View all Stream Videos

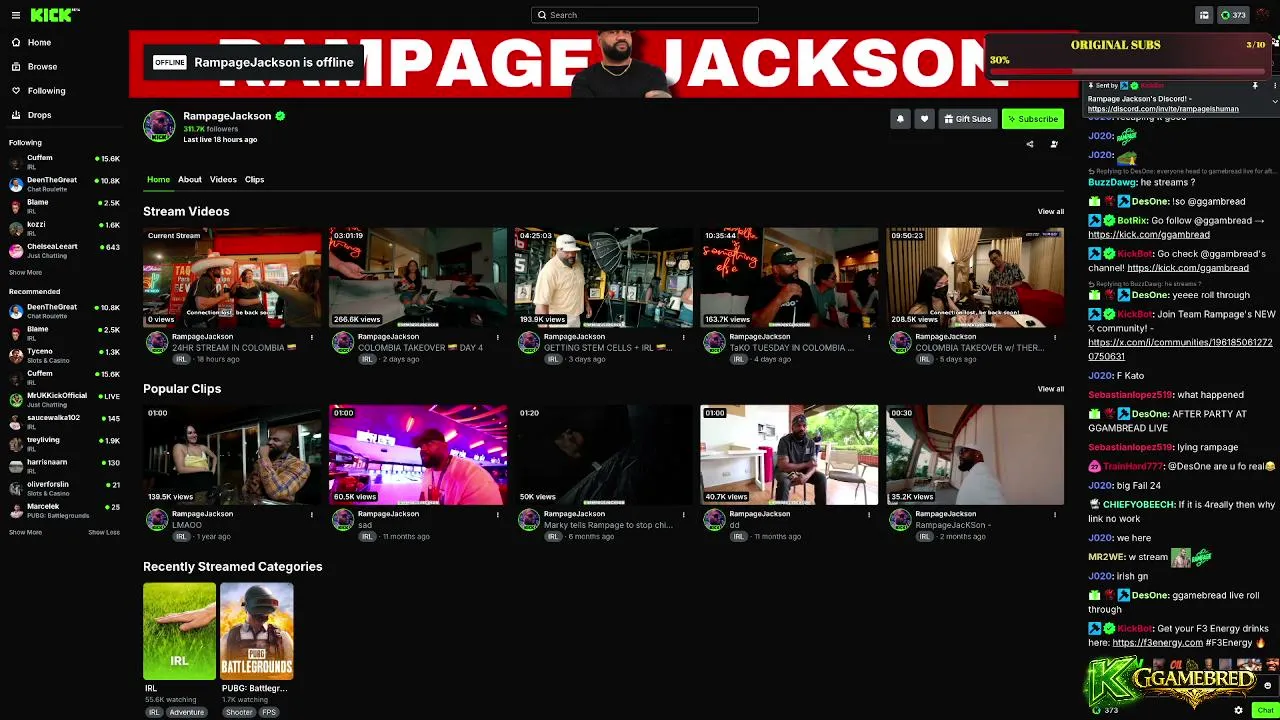[1051, 212]
